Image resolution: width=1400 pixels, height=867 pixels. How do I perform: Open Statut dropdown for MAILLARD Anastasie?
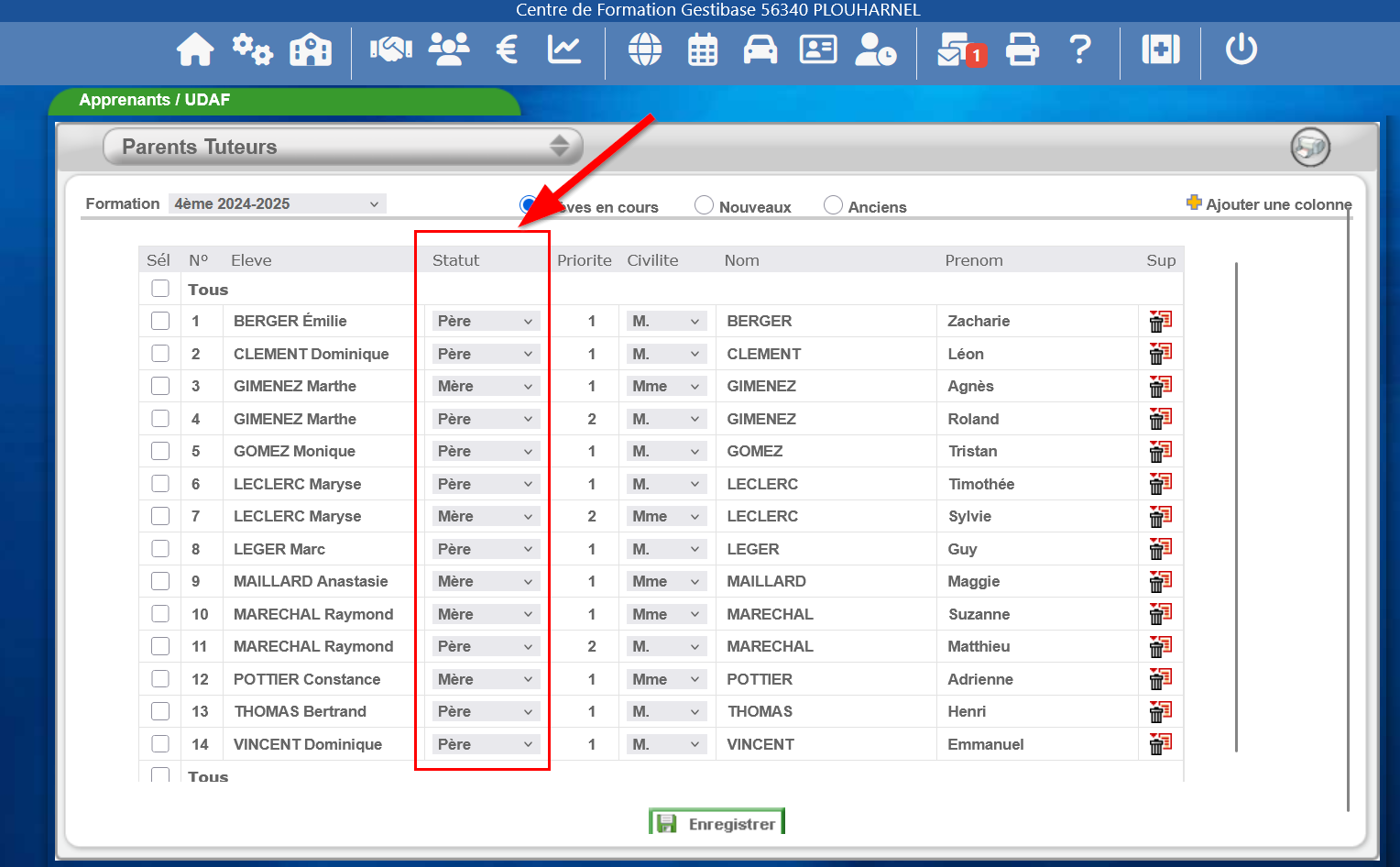pos(486,581)
